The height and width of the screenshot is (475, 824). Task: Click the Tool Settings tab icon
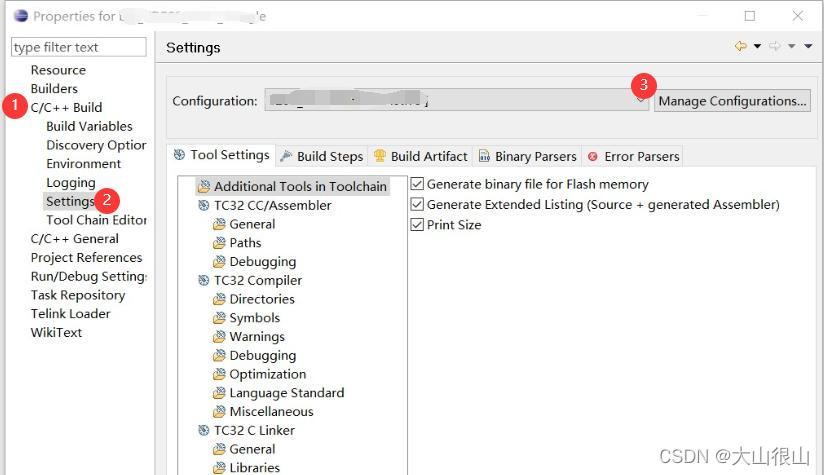[179, 154]
